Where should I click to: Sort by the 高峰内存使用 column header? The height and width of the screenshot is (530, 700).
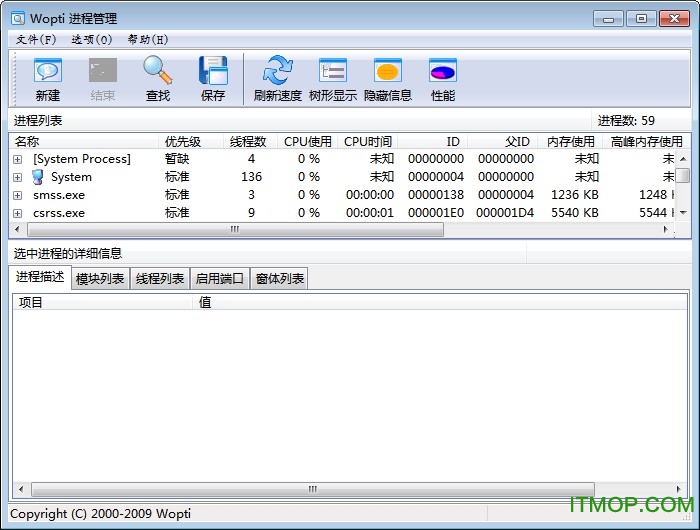pyautogui.click(x=646, y=142)
